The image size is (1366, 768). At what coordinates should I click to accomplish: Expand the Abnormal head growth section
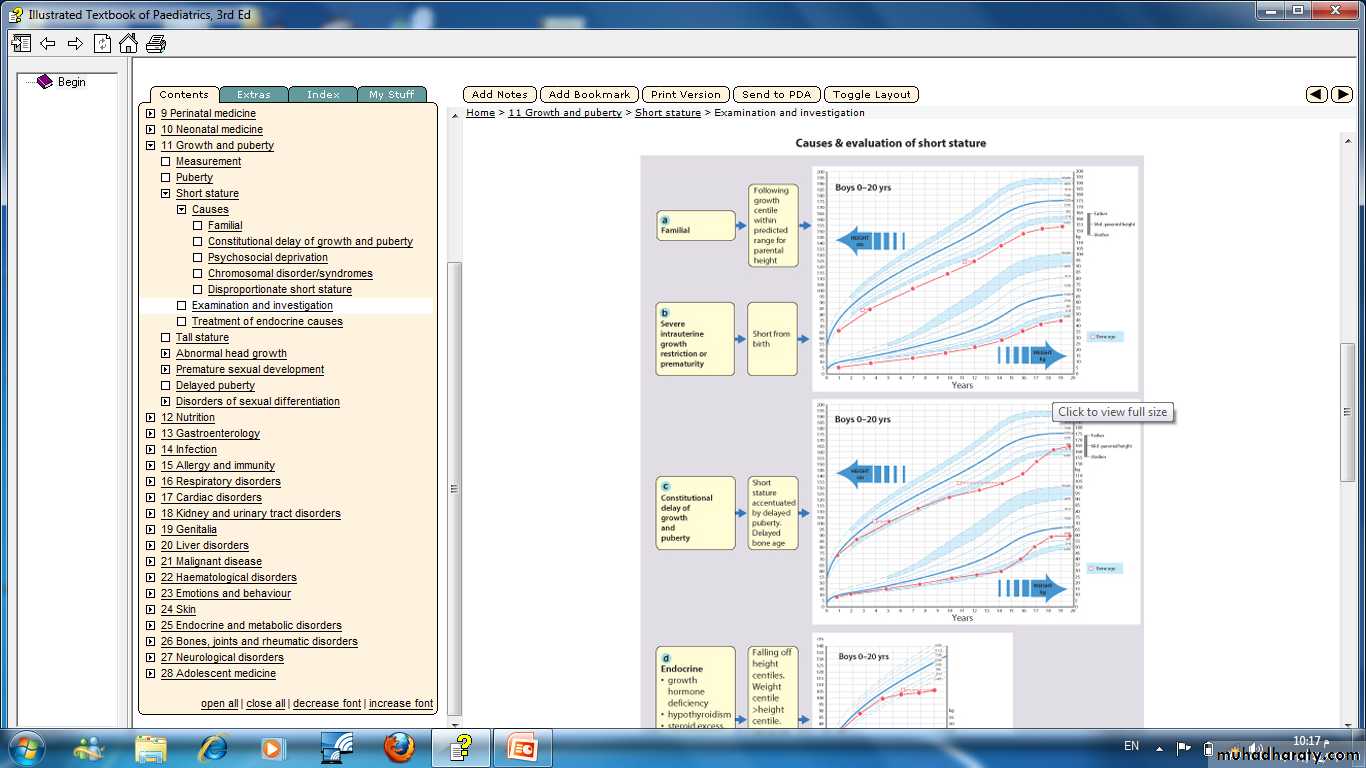click(166, 354)
